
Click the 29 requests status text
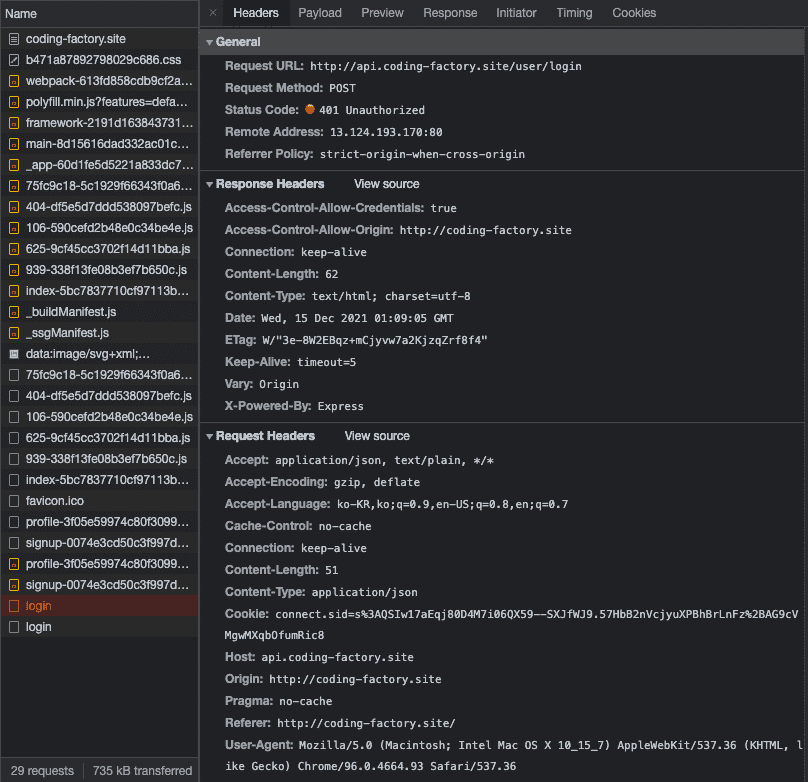[x=42, y=771]
